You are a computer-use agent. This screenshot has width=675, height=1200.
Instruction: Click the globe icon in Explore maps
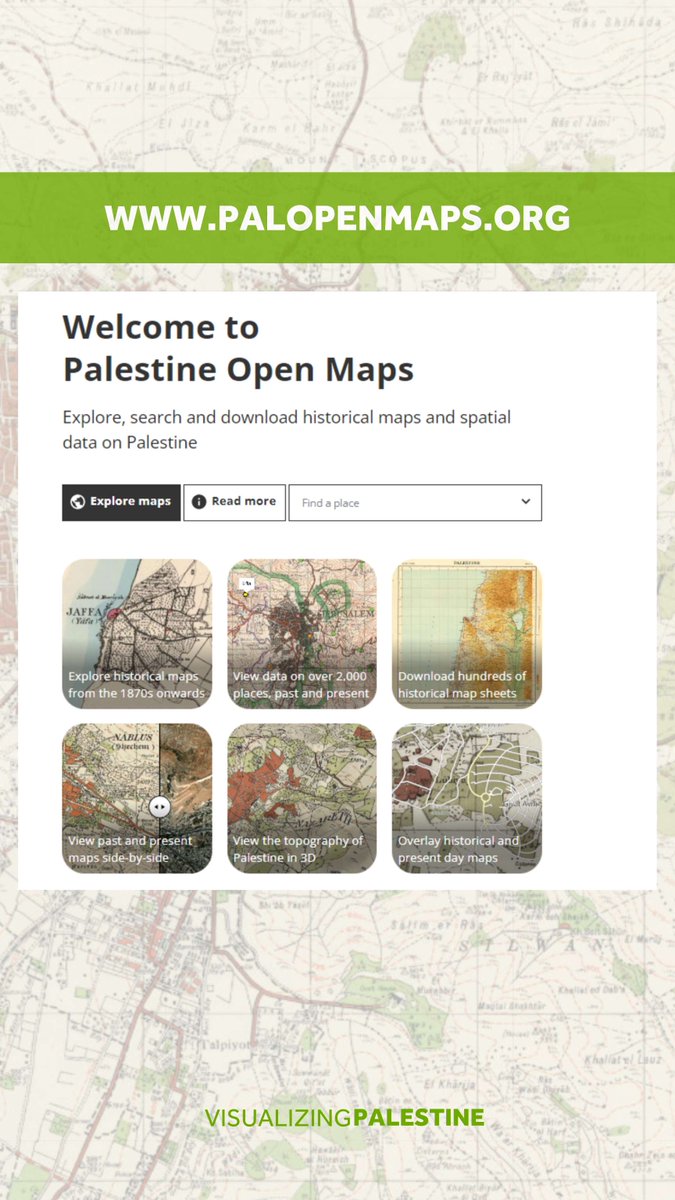tap(78, 502)
